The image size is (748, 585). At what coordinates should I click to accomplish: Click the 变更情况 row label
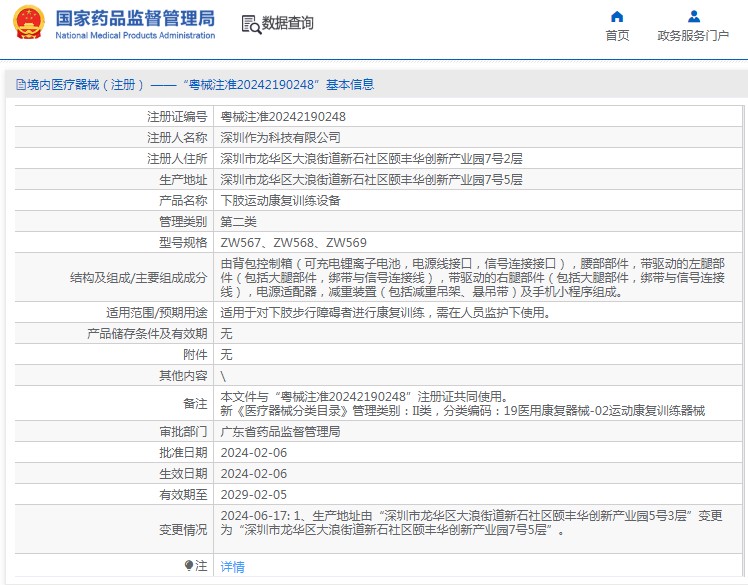(181, 530)
